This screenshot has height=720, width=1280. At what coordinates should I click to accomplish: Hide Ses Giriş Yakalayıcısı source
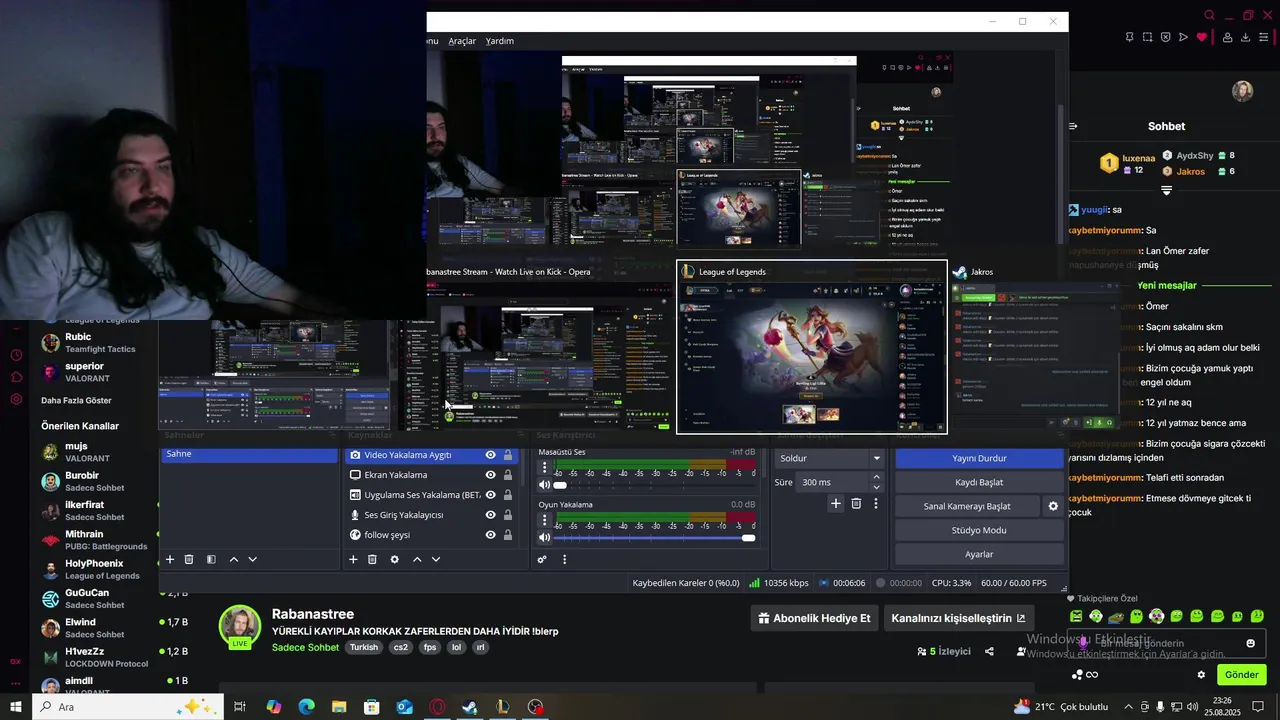(490, 515)
